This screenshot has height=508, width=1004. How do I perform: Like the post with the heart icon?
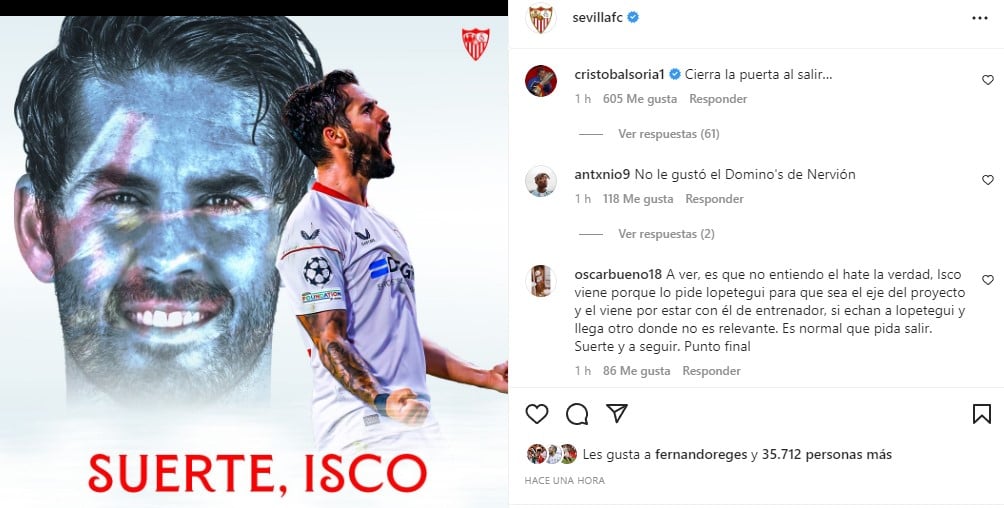[x=537, y=414]
